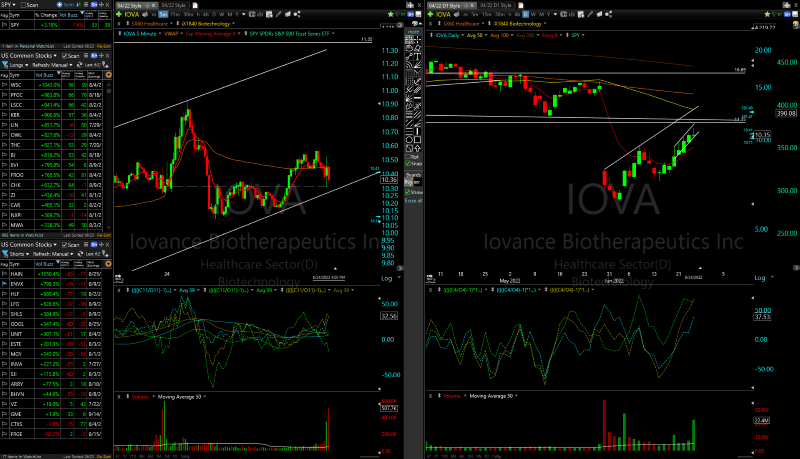Image resolution: width=800 pixels, height=459 pixels.
Task: Select 15m timeframe in left chart
Action: [175, 14]
